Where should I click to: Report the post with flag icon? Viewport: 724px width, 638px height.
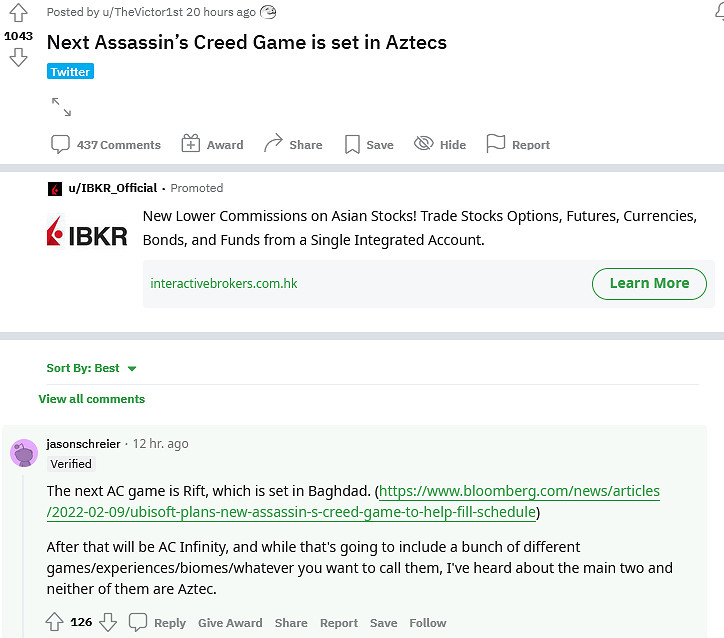[518, 145]
